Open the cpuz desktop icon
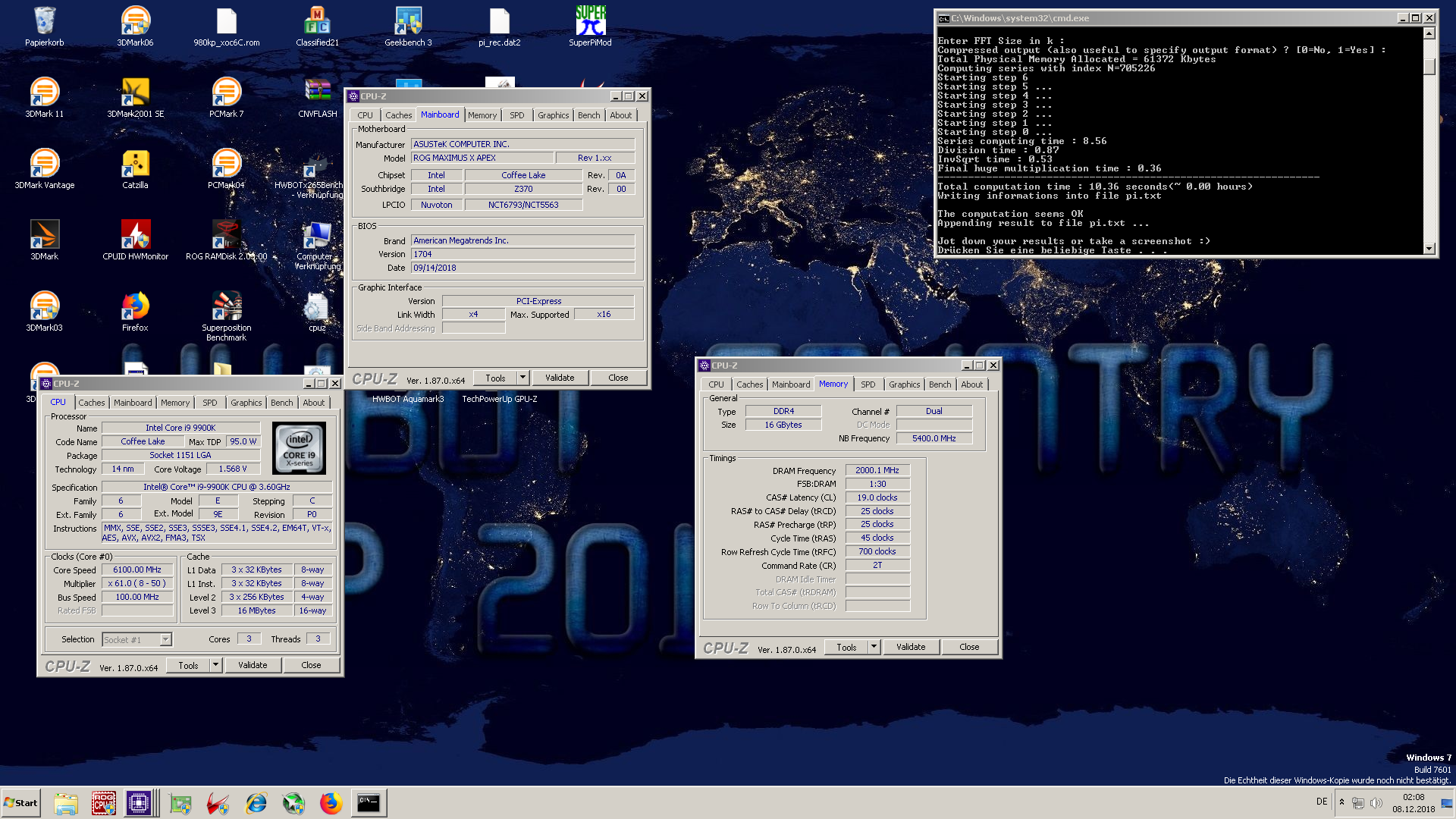The image size is (1456, 819). coord(317,312)
